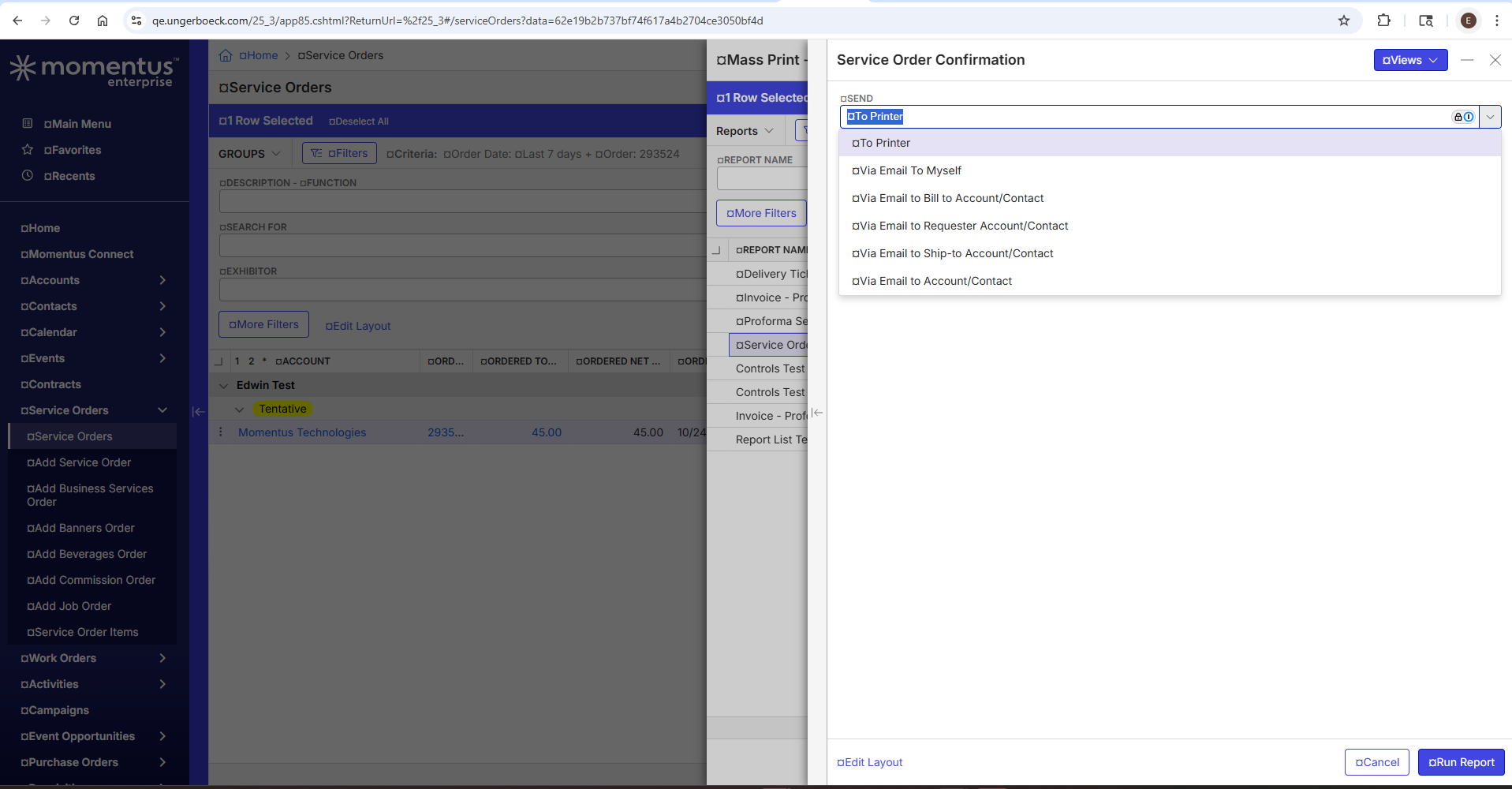Click More Filters in Service Orders page
Viewport: 1512px width, 789px height.
[263, 324]
